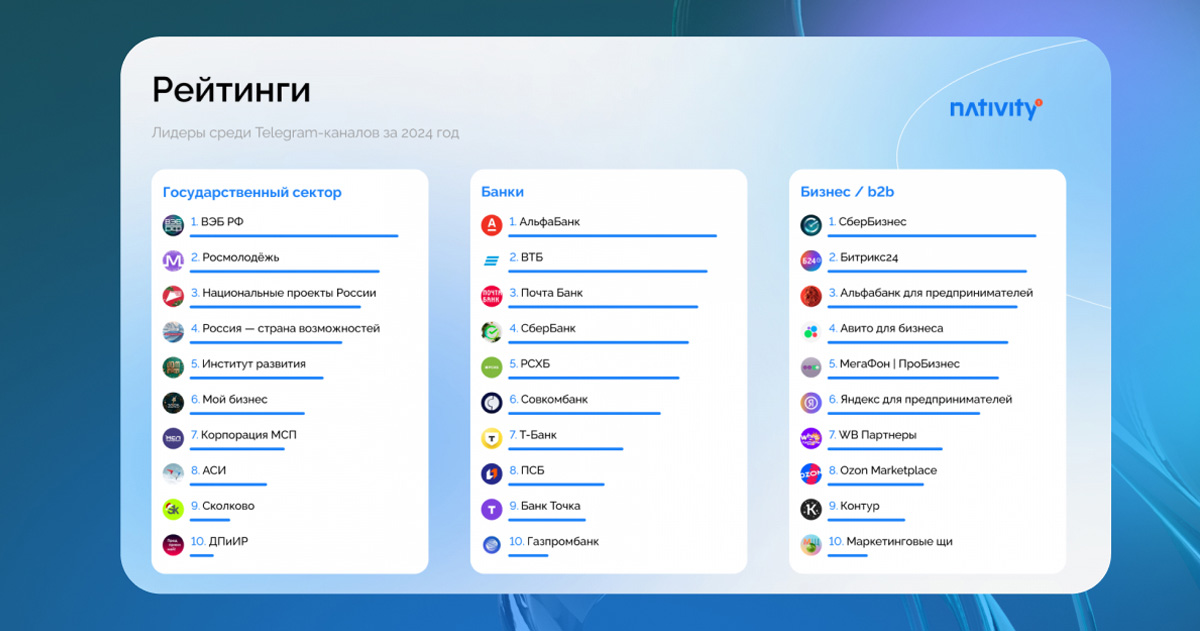This screenshot has width=1200, height=631.
Task: Select the text 4. СберБанк
Action: coord(542,328)
